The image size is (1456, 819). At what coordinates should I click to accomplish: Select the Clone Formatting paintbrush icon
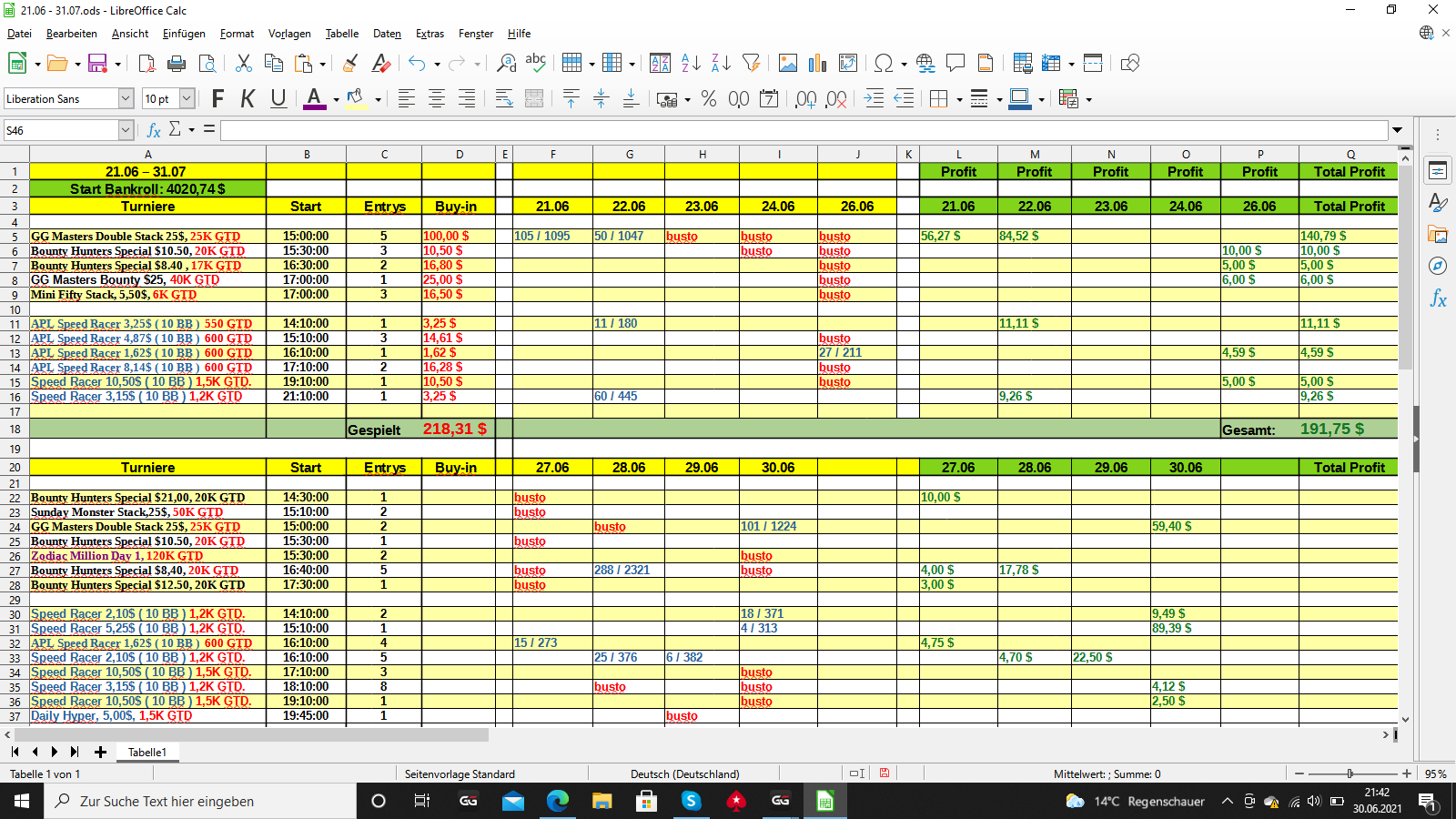[x=350, y=63]
